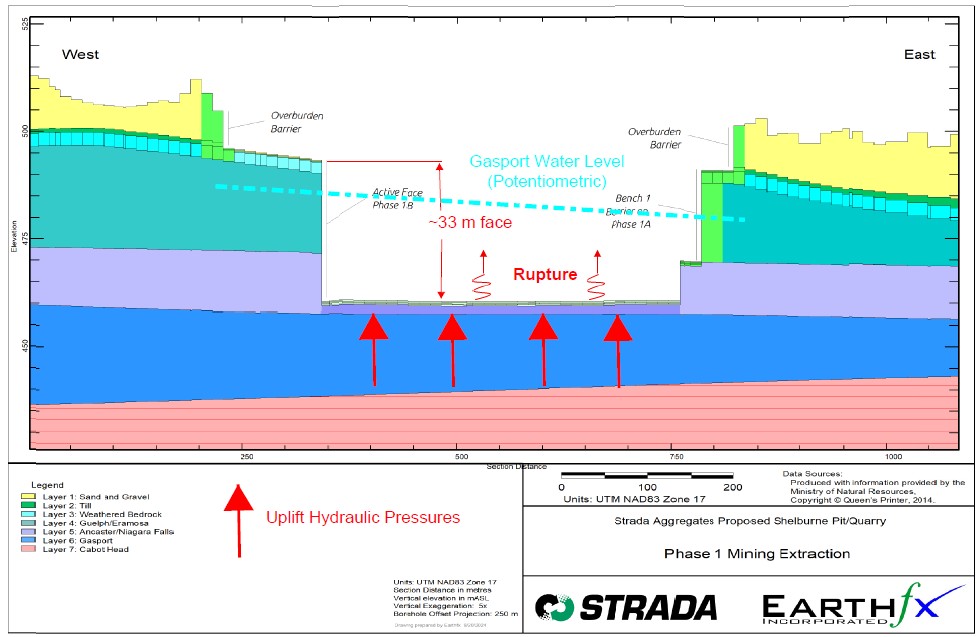The height and width of the screenshot is (637, 980).
Task: Select the Layer 6 Gasport blue swatch
Action: click(27, 541)
